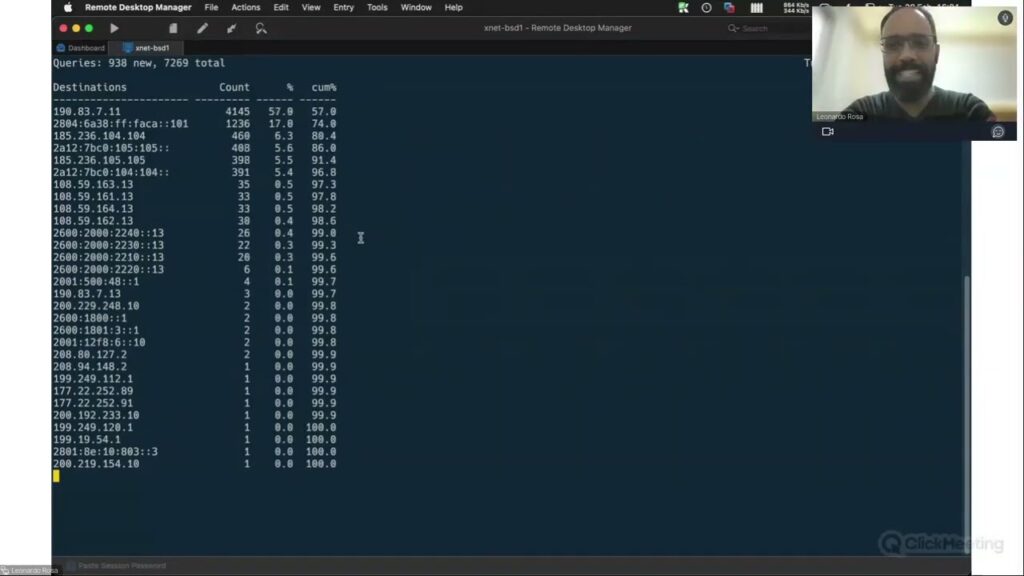Click destination 2600:1801:3::1
The image size is (1024, 576).
coord(96,330)
